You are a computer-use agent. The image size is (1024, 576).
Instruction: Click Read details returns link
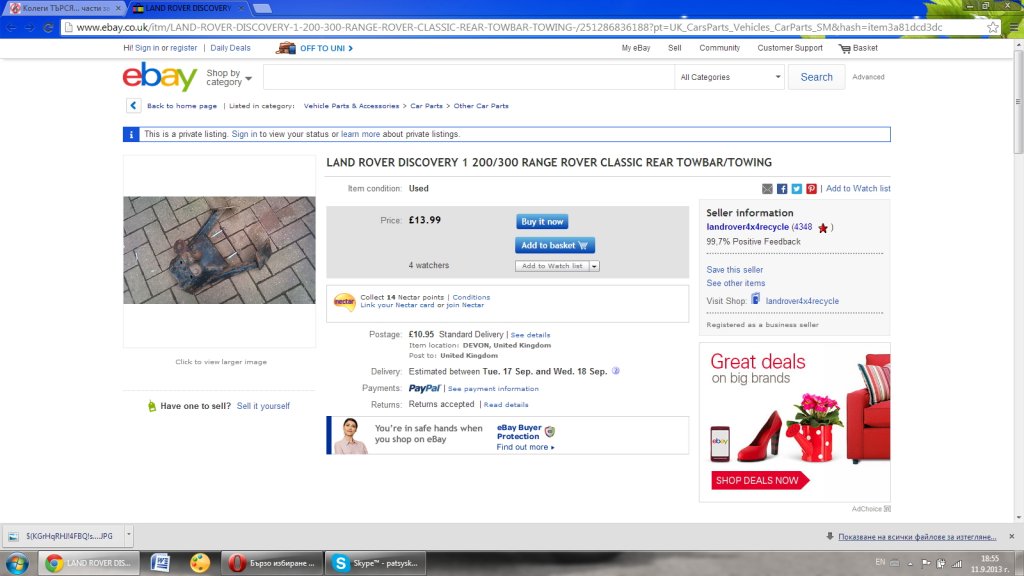(505, 405)
